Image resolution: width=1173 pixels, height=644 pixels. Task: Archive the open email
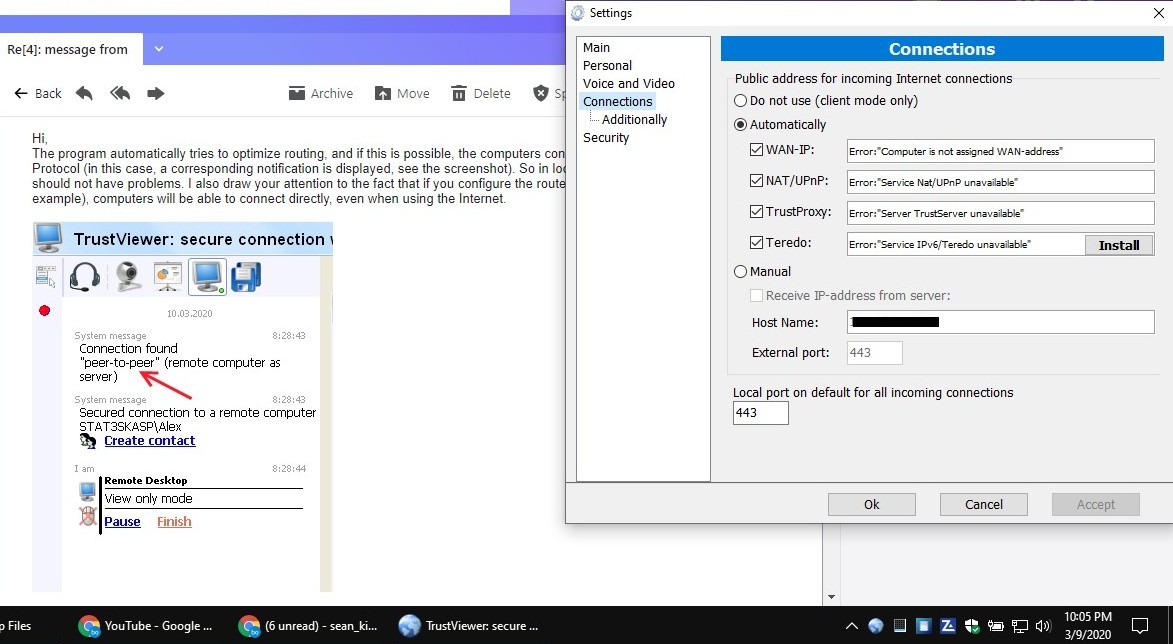pyautogui.click(x=321, y=93)
